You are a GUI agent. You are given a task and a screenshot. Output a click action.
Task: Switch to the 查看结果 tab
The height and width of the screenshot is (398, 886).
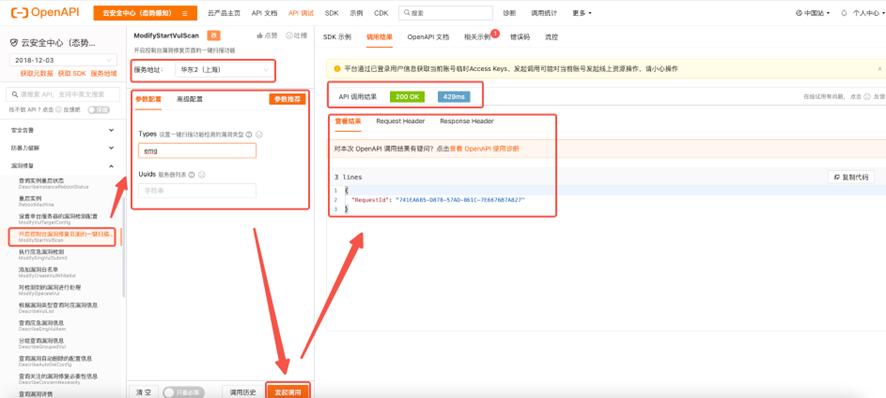(x=348, y=121)
